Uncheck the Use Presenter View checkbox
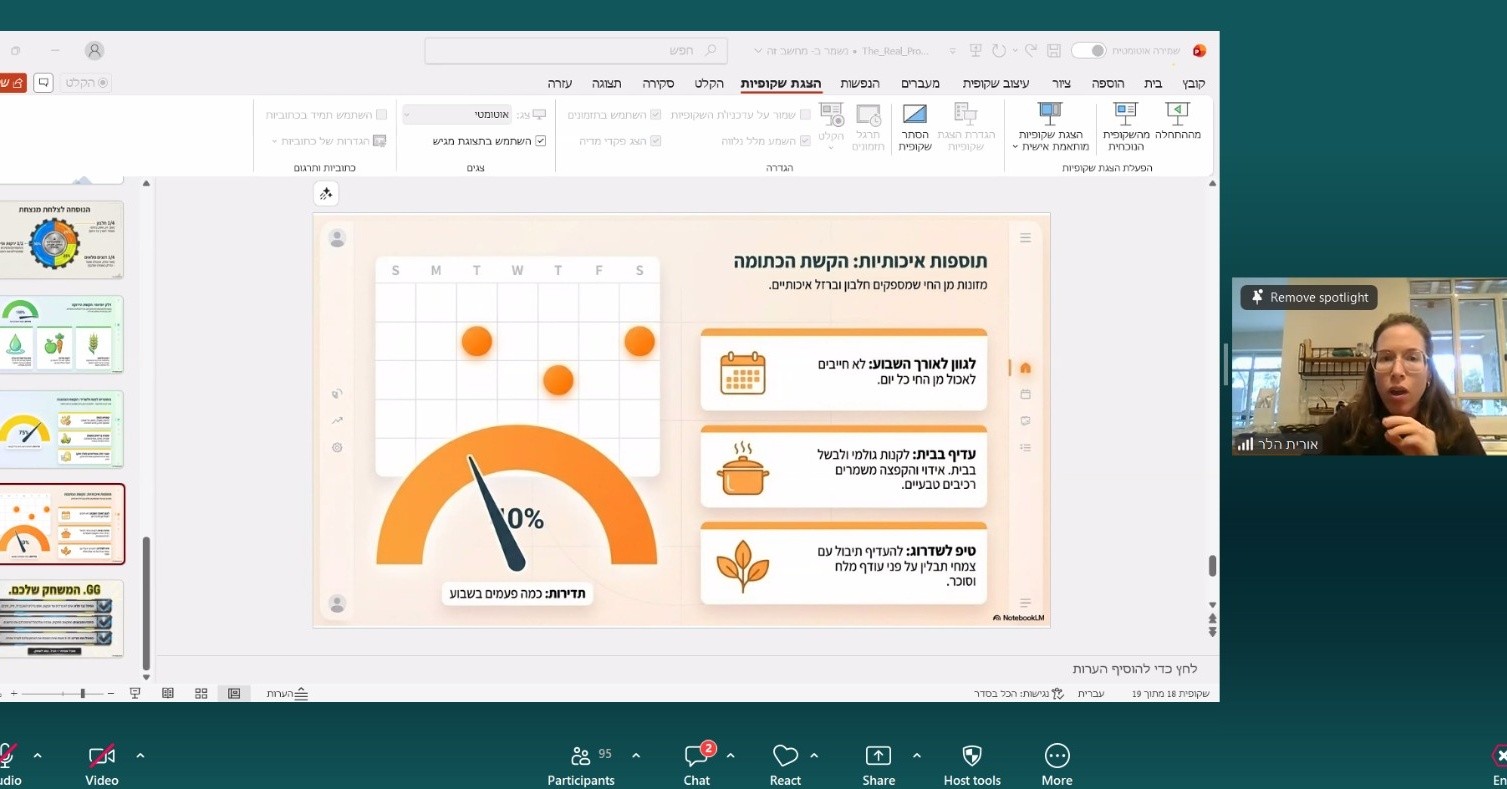The height and width of the screenshot is (789, 1507). click(541, 141)
